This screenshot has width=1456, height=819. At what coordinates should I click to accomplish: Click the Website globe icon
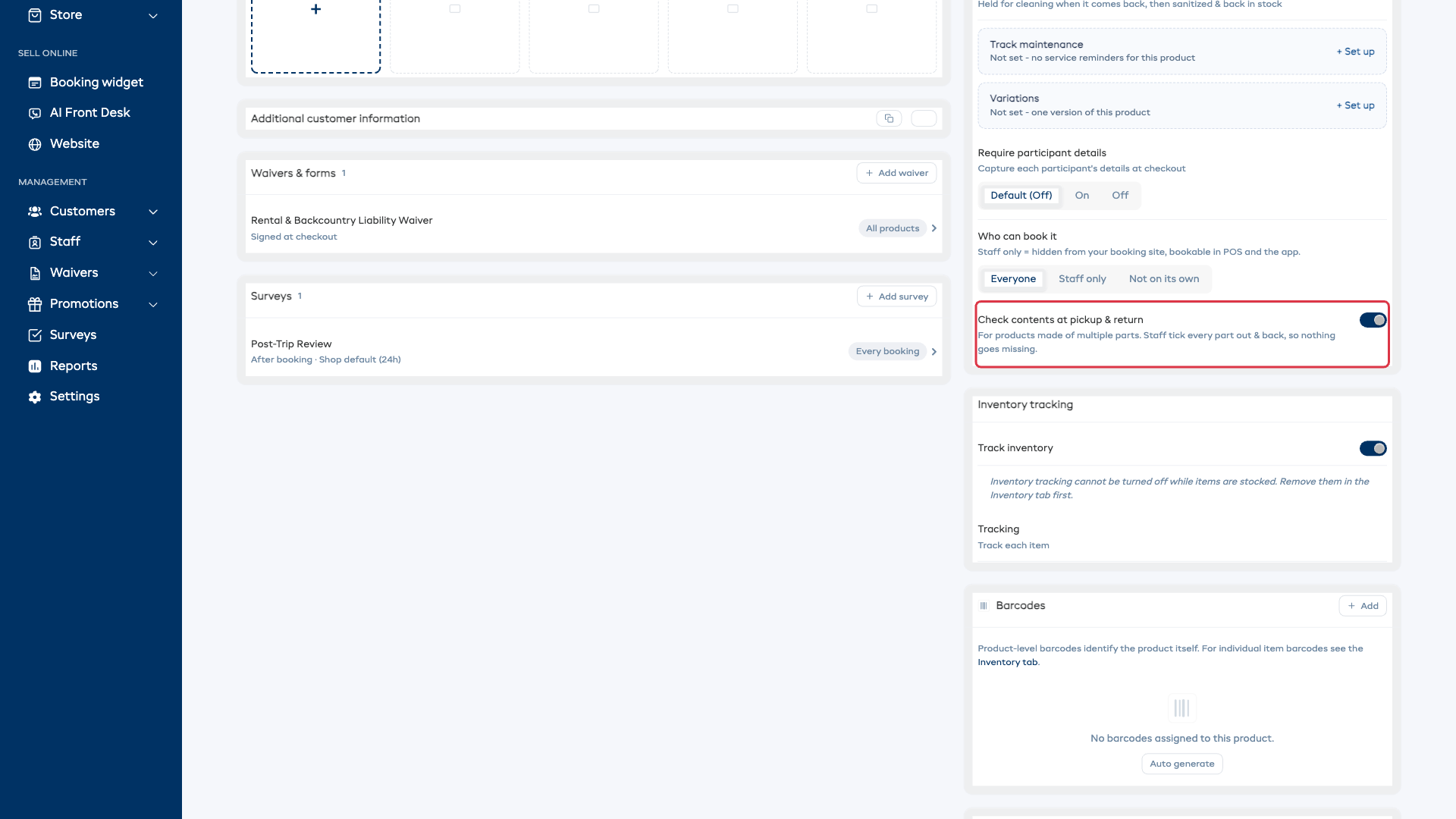tap(35, 144)
